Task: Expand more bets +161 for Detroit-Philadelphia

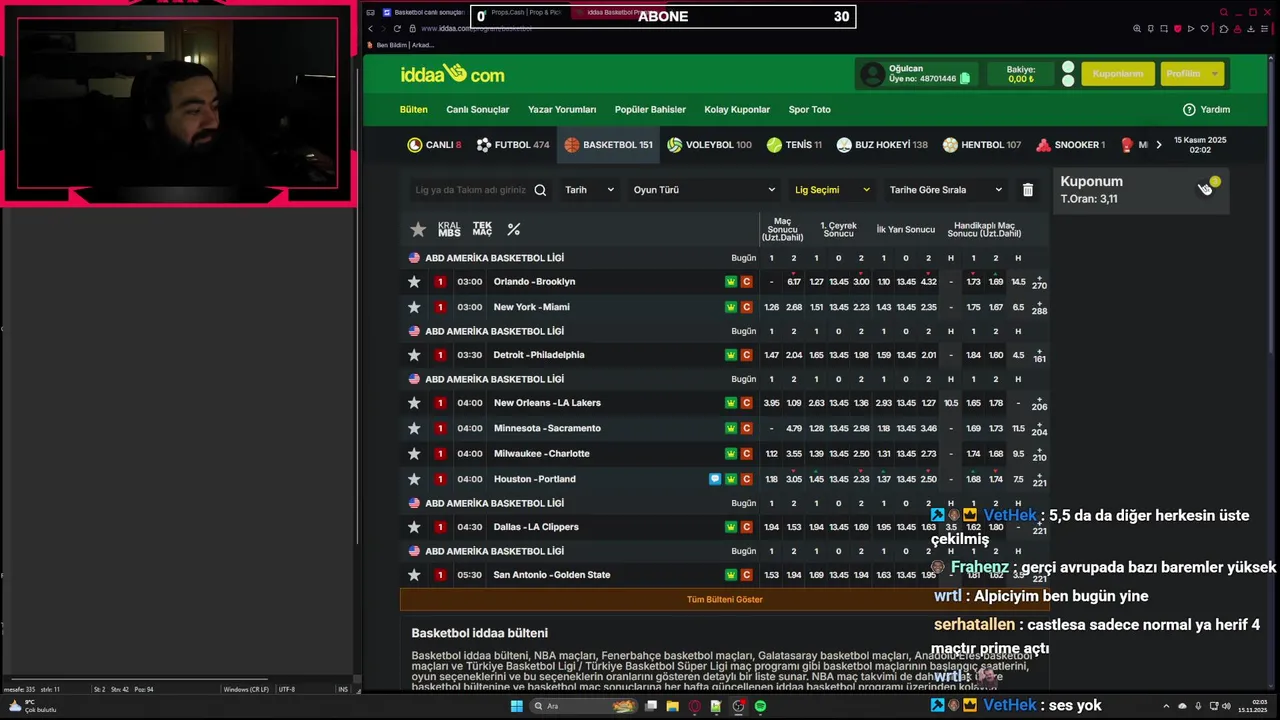Action: [1039, 356]
